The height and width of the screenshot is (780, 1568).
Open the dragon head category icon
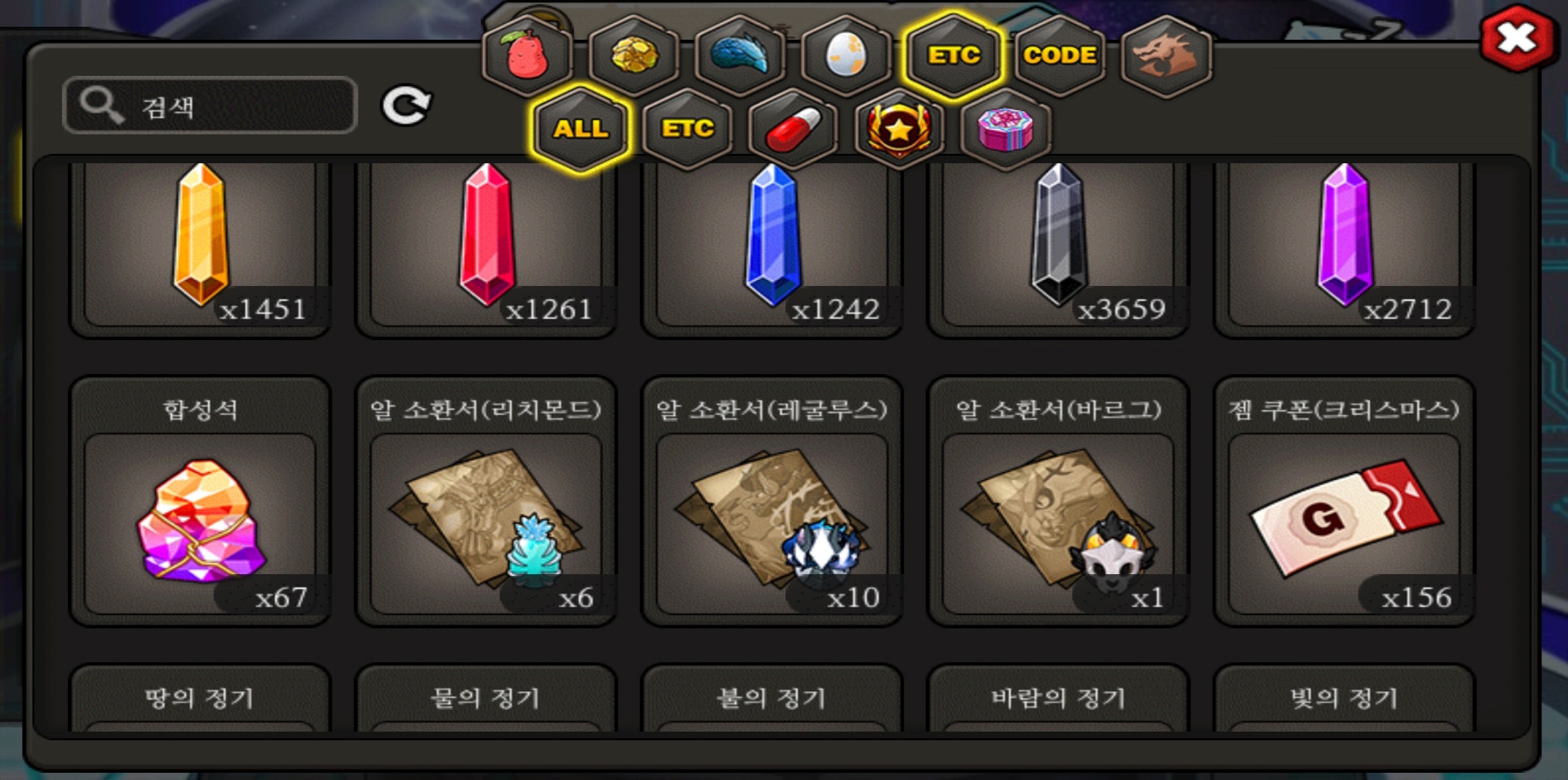1166,56
